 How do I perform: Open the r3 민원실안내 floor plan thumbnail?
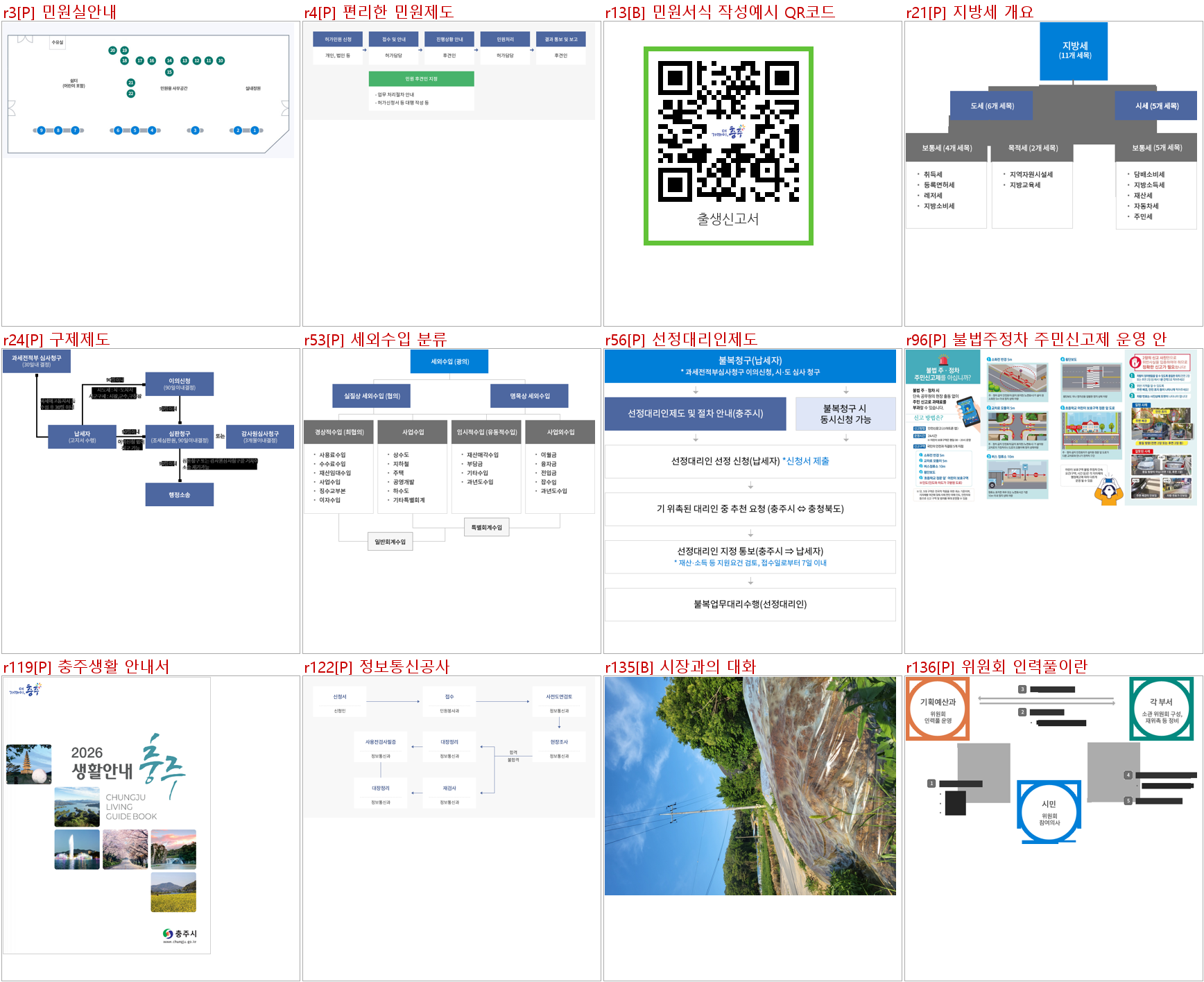[148, 90]
